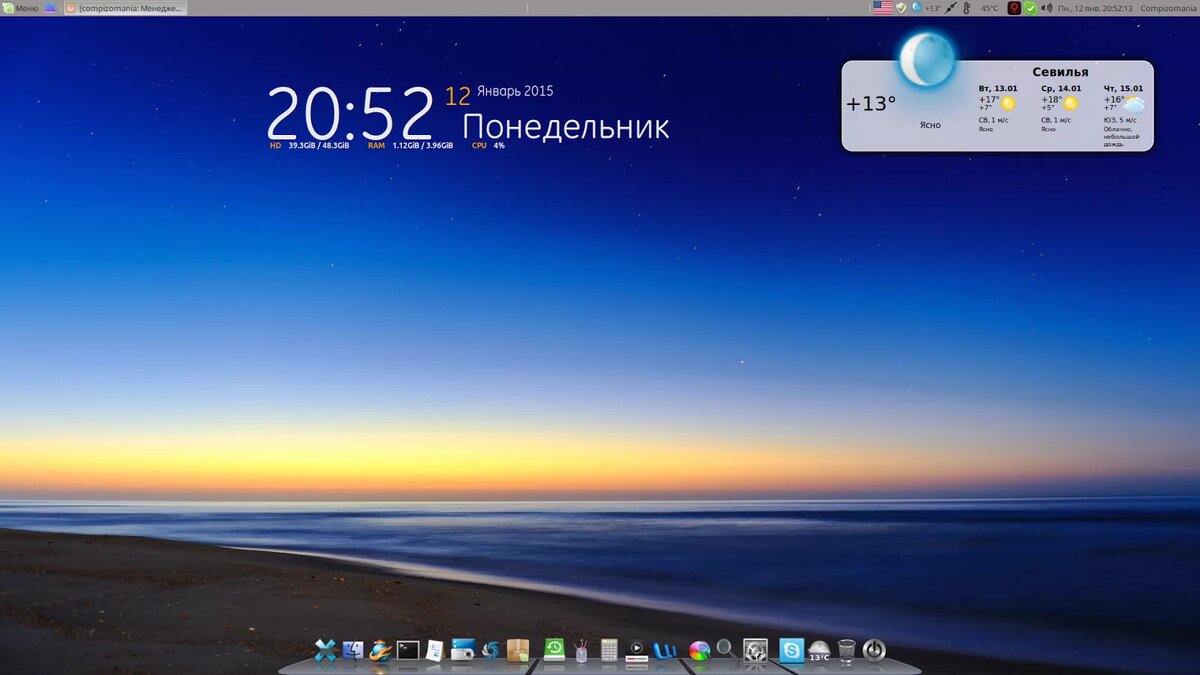Click the magnifier search icon in the dock

click(x=724, y=650)
